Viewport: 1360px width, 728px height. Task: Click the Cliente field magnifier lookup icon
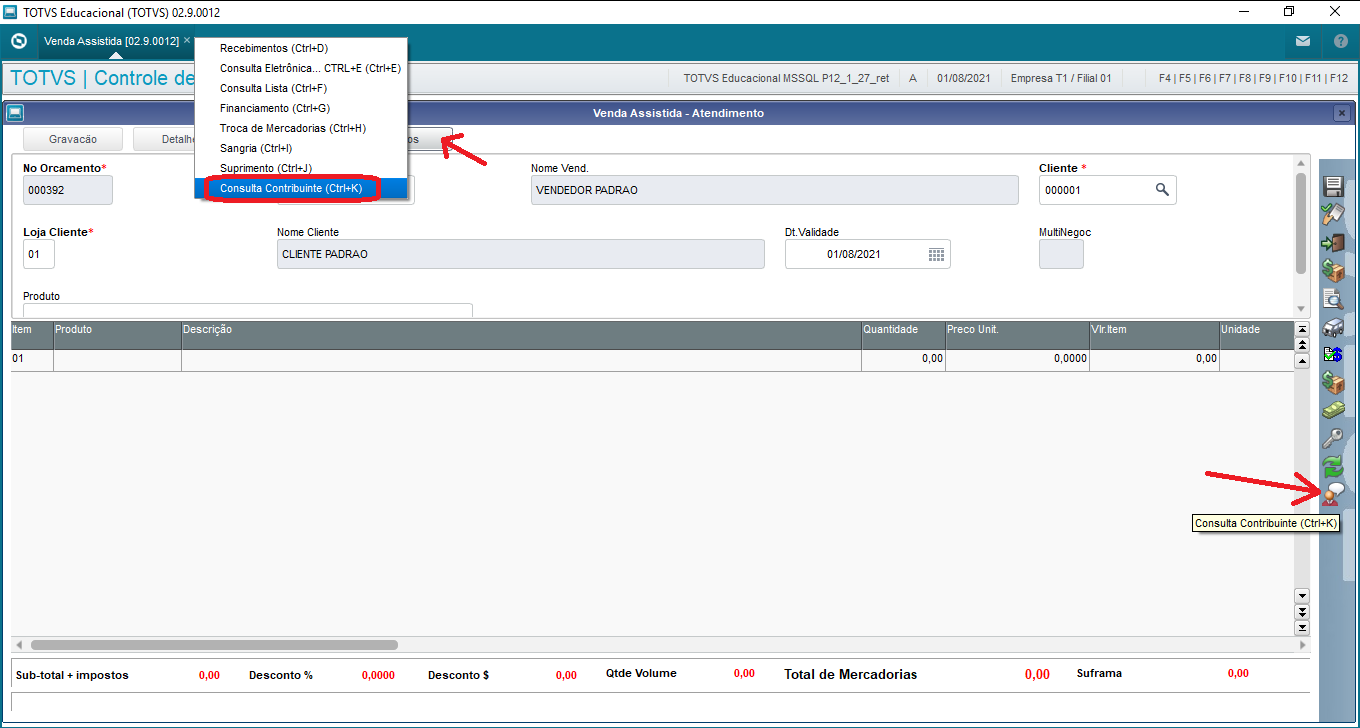(x=1162, y=190)
